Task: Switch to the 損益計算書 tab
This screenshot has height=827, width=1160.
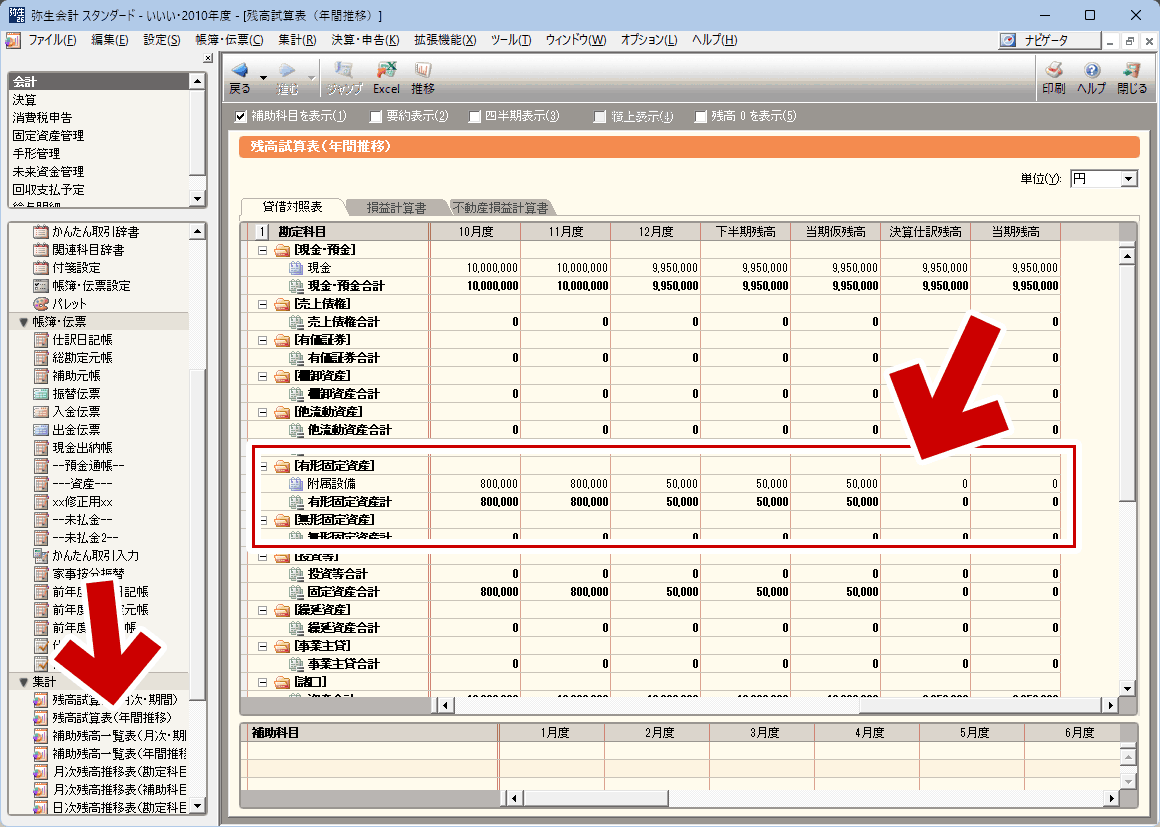Action: coord(396,208)
